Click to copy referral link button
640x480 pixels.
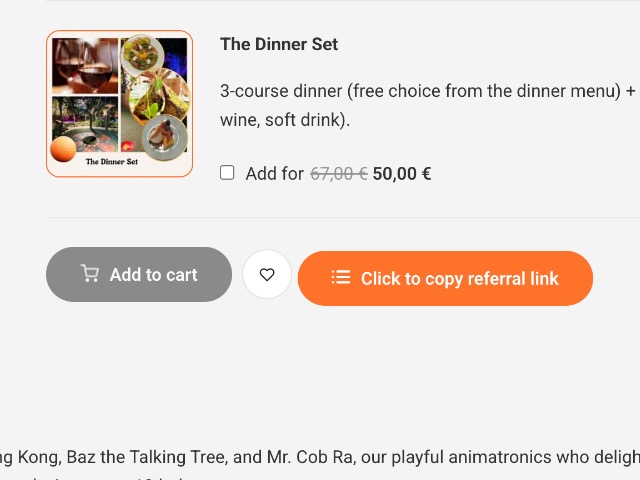(x=445, y=278)
